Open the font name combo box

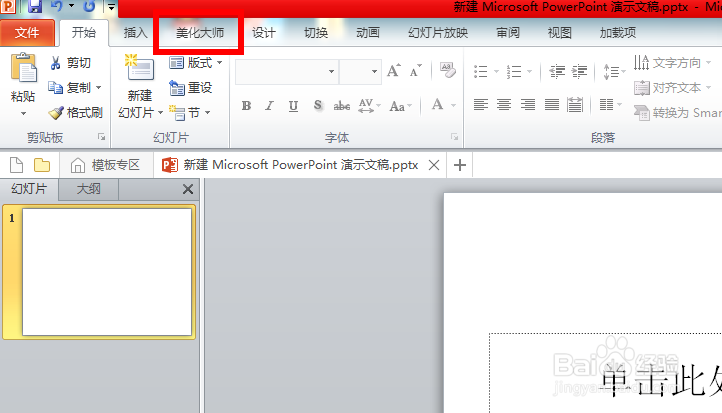click(331, 71)
